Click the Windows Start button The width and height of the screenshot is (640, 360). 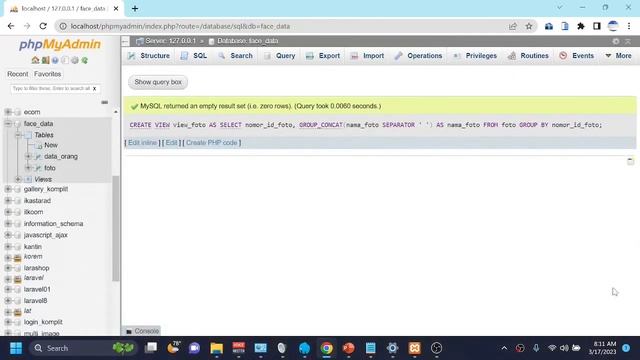coord(16,348)
